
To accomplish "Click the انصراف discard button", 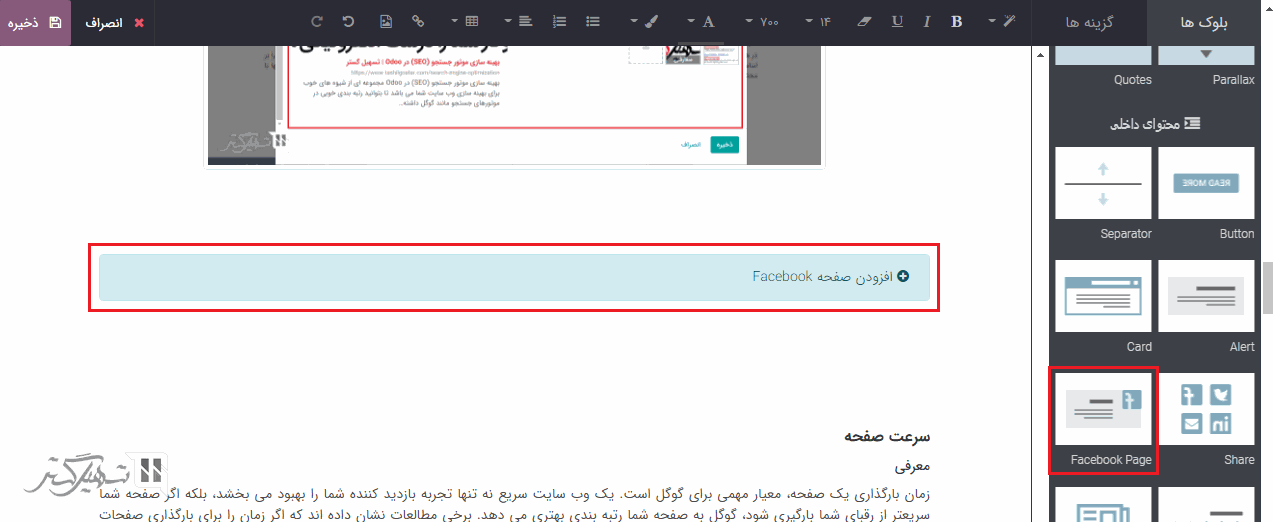I will pyautogui.click(x=113, y=22).
